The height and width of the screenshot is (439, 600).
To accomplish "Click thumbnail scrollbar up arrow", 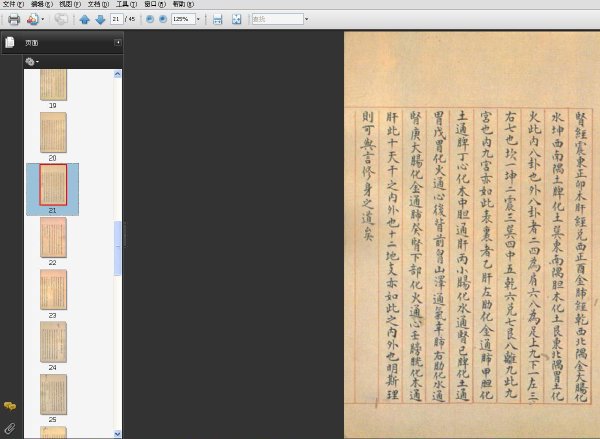I will coord(117,74).
